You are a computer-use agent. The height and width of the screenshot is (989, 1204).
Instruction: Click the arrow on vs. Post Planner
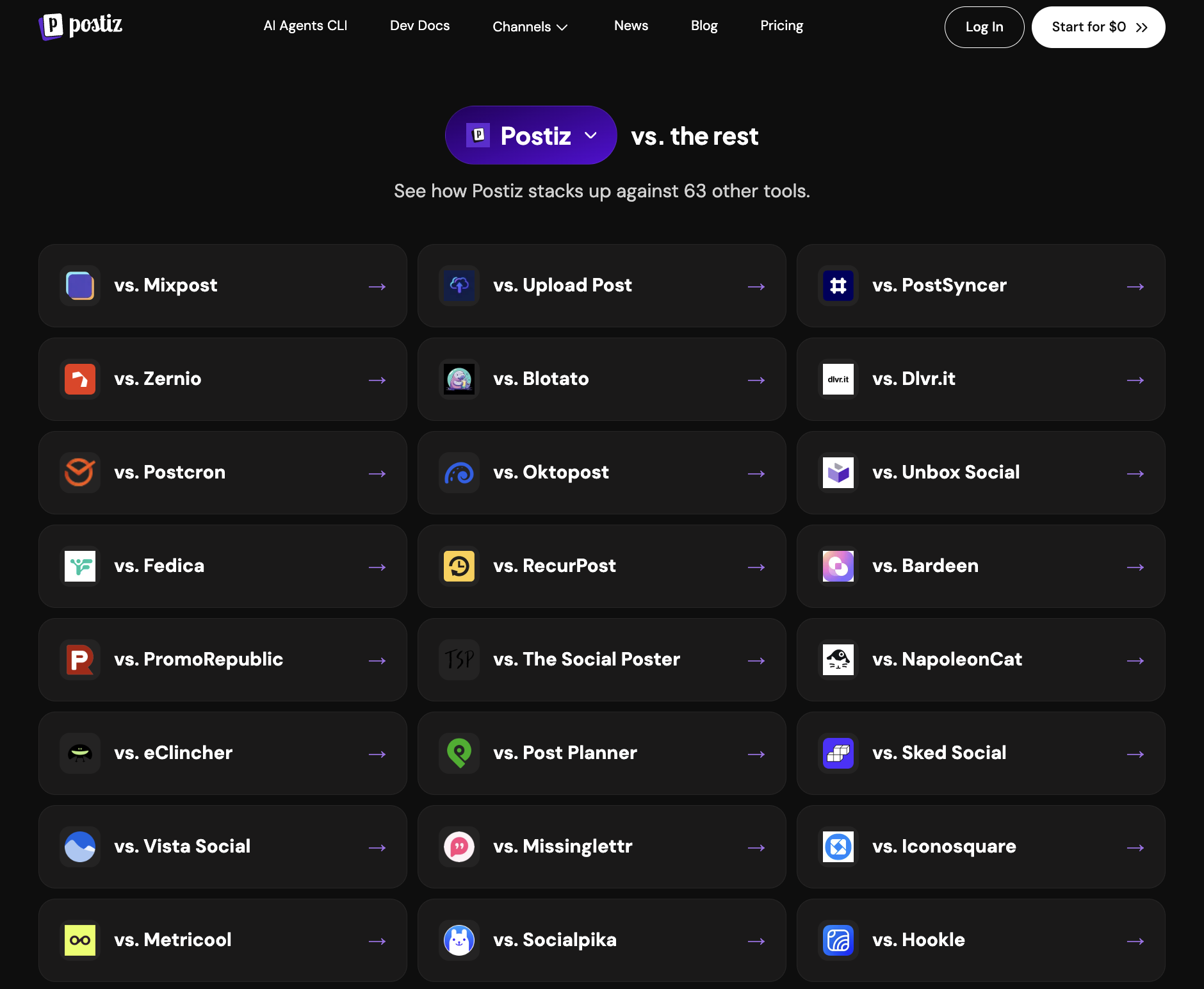click(756, 755)
